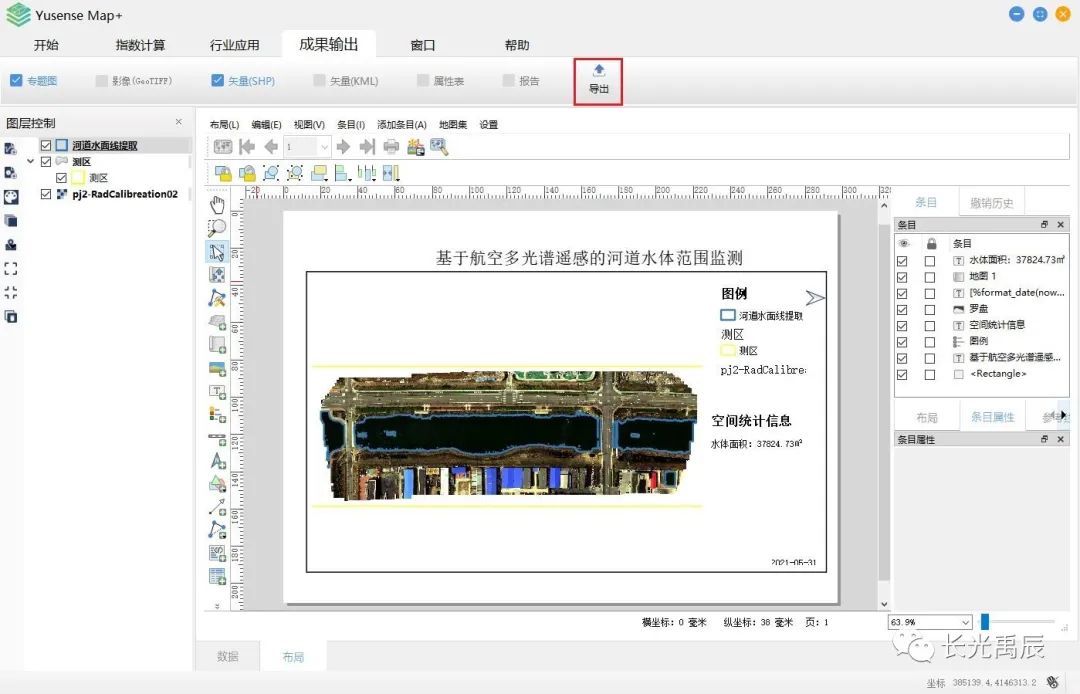The width and height of the screenshot is (1080, 694).
Task: Toggle pj2-RadCalibreation02 layer visibility checkbox
Action: (x=46, y=194)
